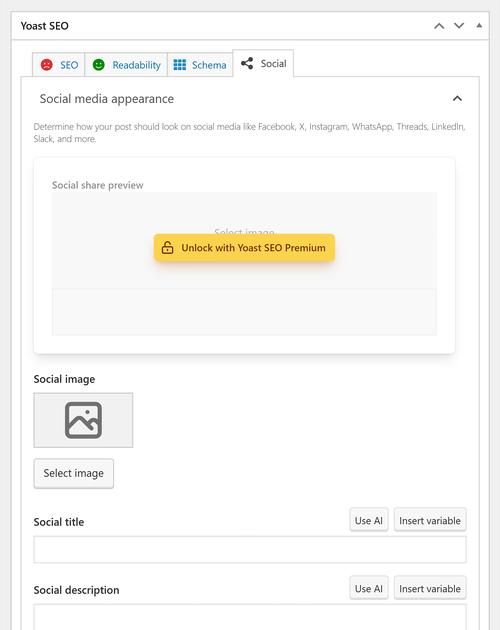Image resolution: width=500 pixels, height=630 pixels.
Task: Click the red sad face SEO icon
Action: tap(47, 65)
